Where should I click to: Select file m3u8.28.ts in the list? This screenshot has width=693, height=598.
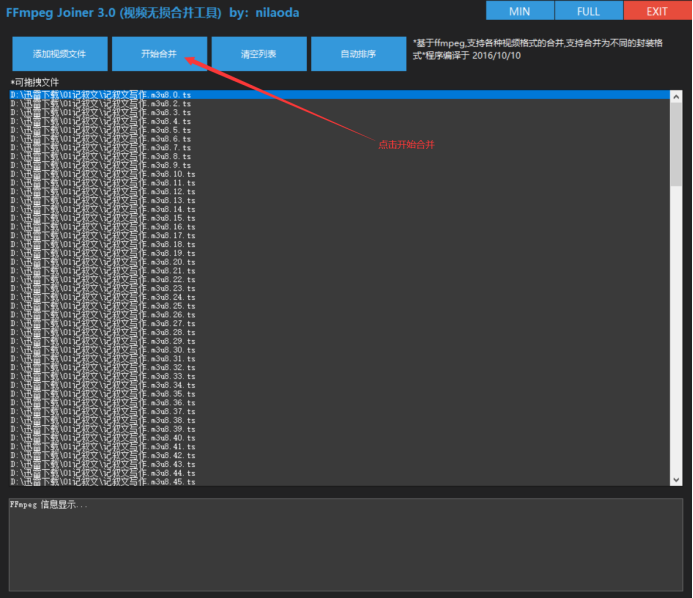(339, 332)
